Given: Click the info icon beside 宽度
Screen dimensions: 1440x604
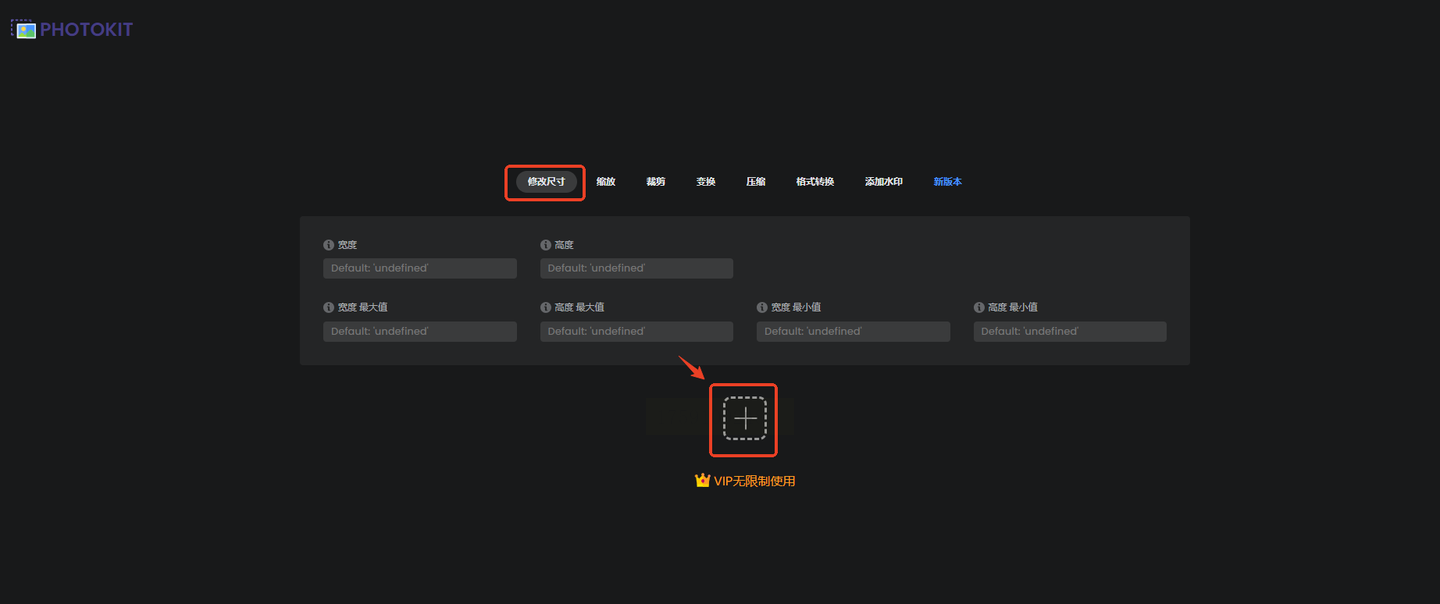Looking at the screenshot, I should coord(329,245).
